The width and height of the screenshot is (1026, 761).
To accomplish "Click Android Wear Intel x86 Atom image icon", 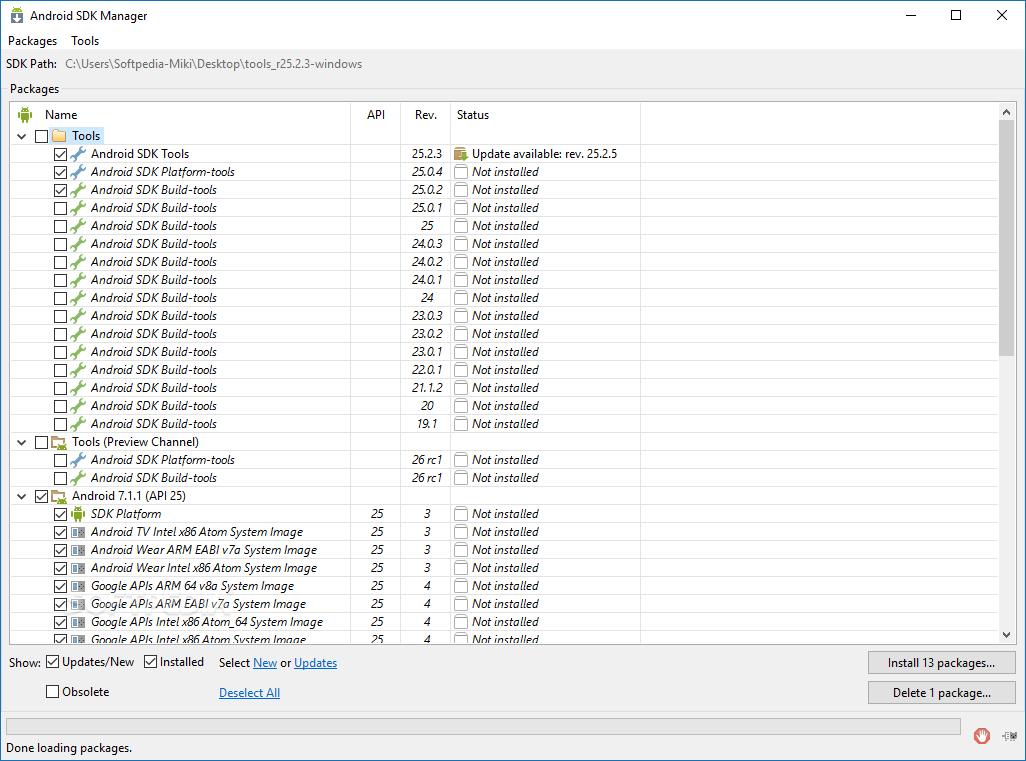I will click(x=78, y=568).
